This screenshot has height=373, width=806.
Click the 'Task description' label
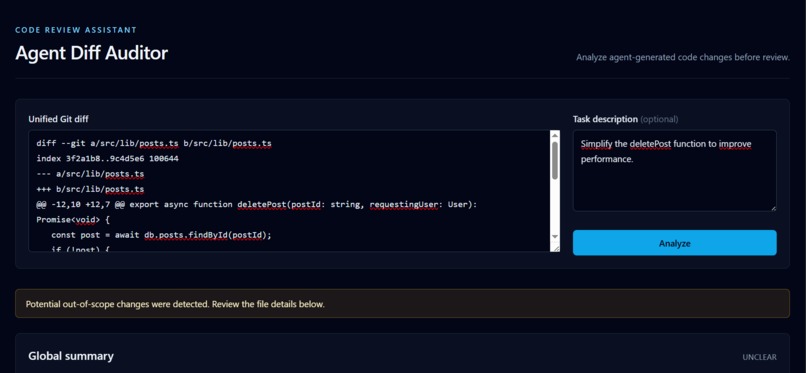pyautogui.click(x=605, y=119)
